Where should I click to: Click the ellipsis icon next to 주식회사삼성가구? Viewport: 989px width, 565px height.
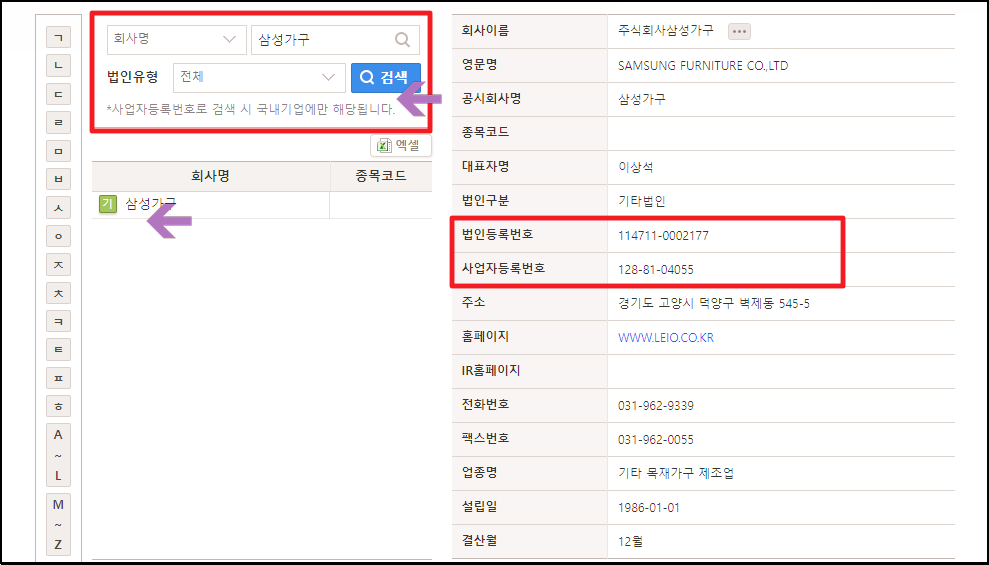(739, 31)
